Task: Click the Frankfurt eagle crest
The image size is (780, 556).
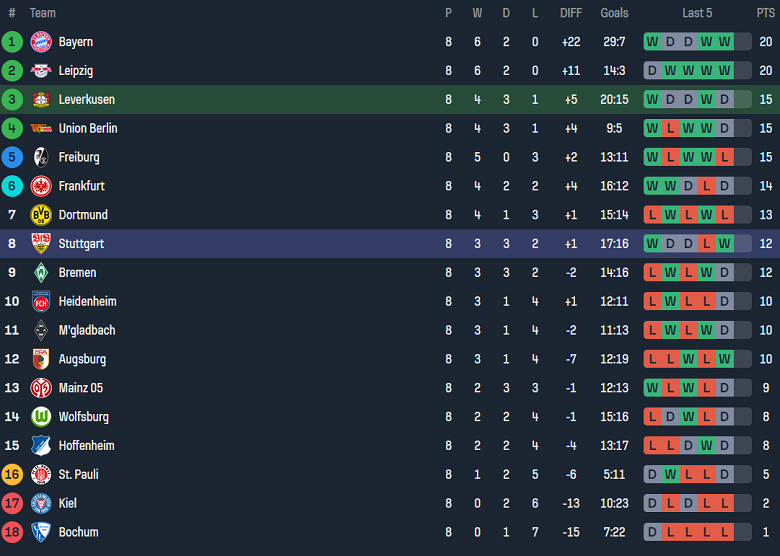Action: coord(41,186)
